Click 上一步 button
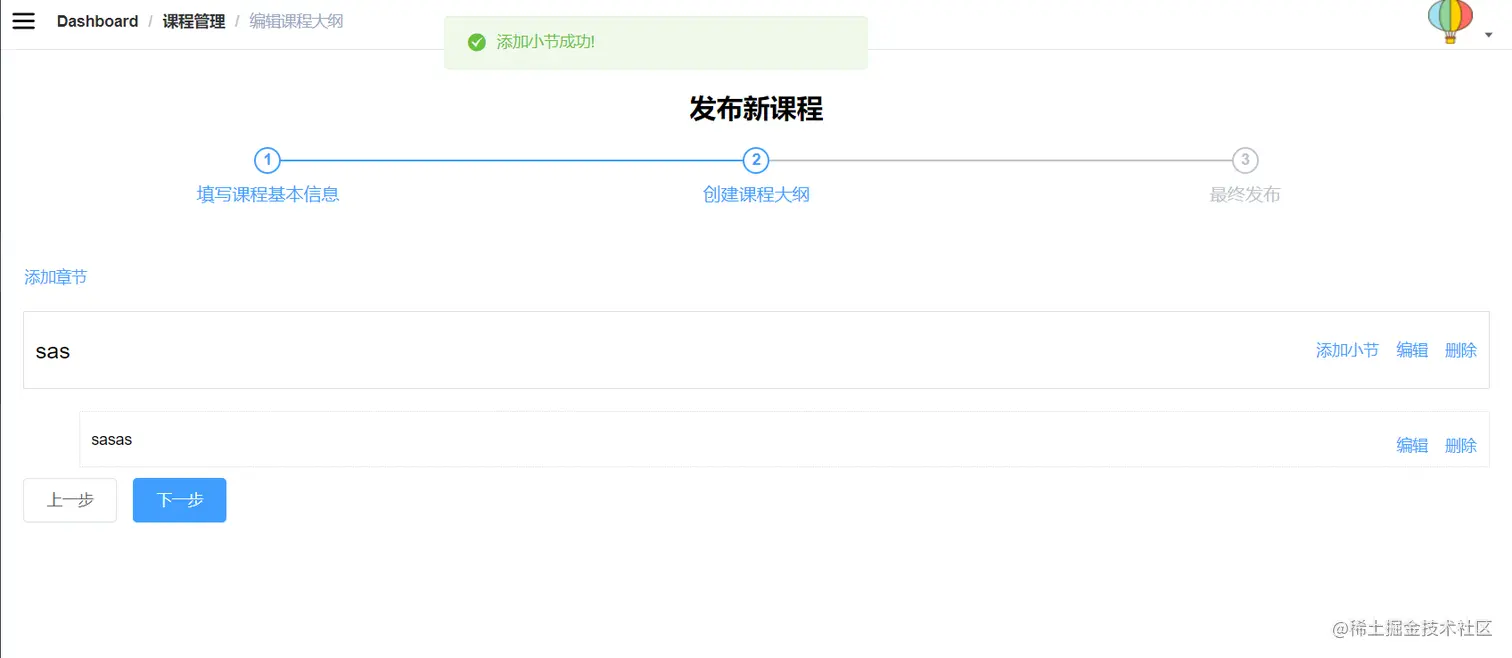 coord(70,500)
